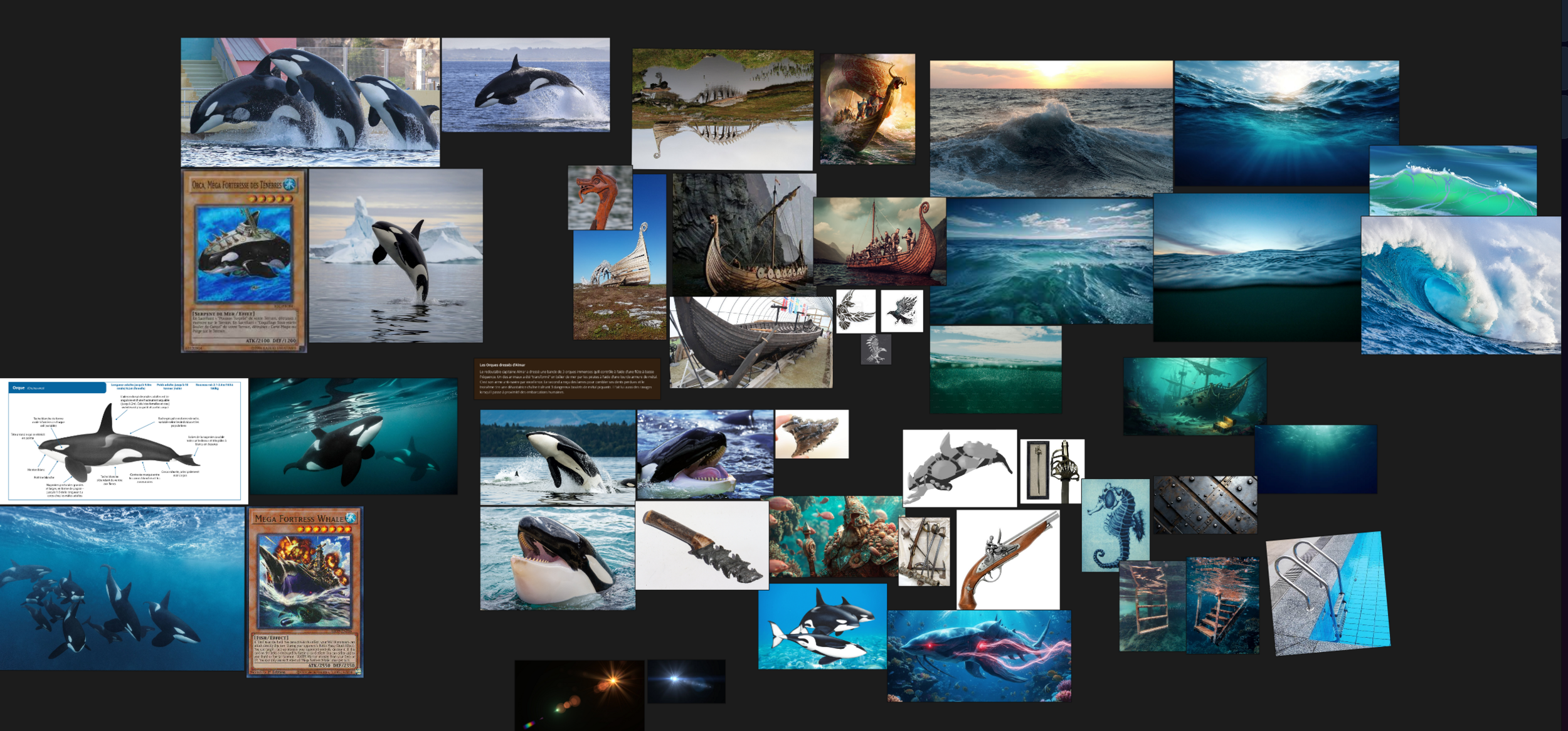
Task: Click the sunset over stormy sea photo
Action: [1051, 129]
